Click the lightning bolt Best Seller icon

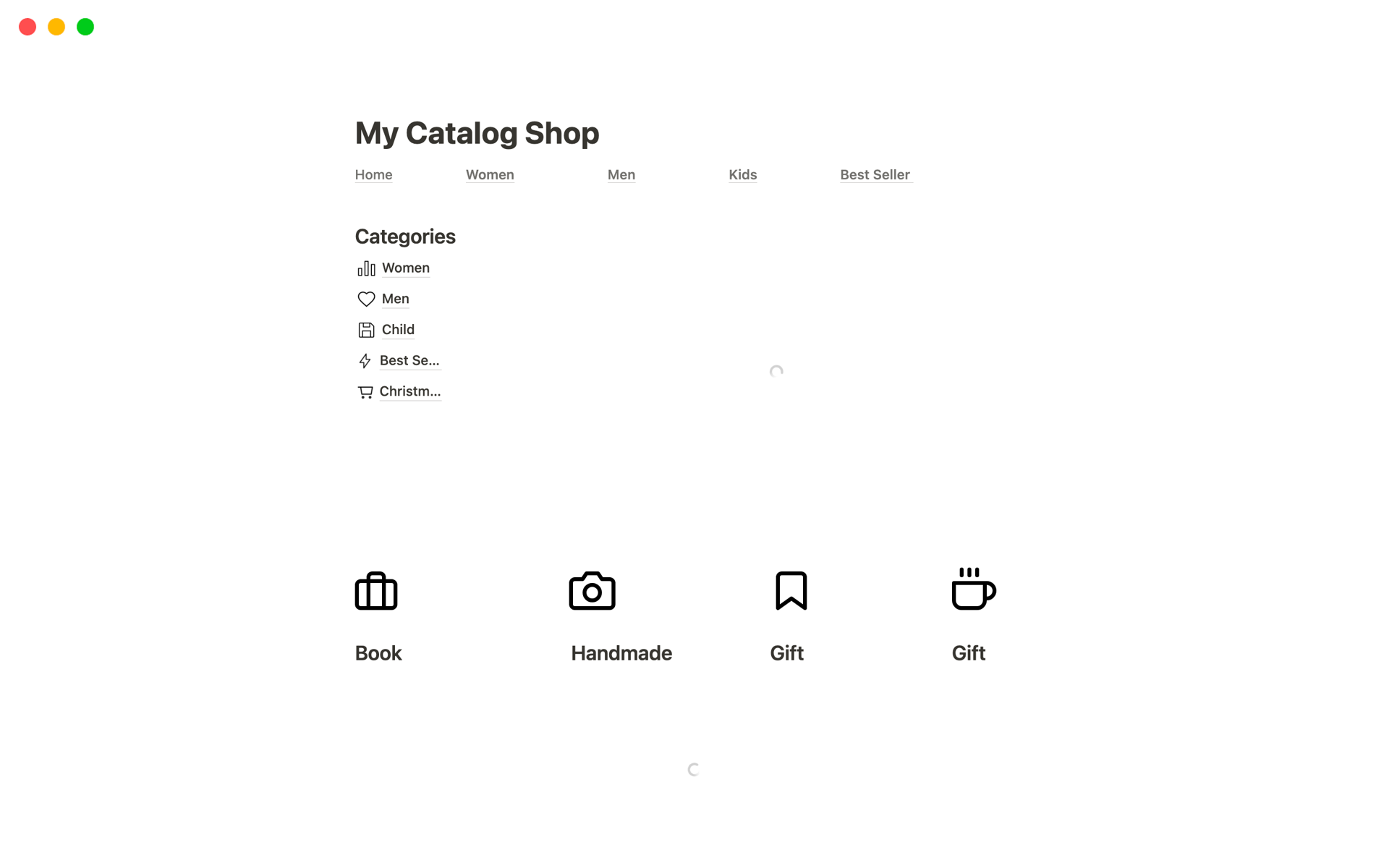pos(365,360)
